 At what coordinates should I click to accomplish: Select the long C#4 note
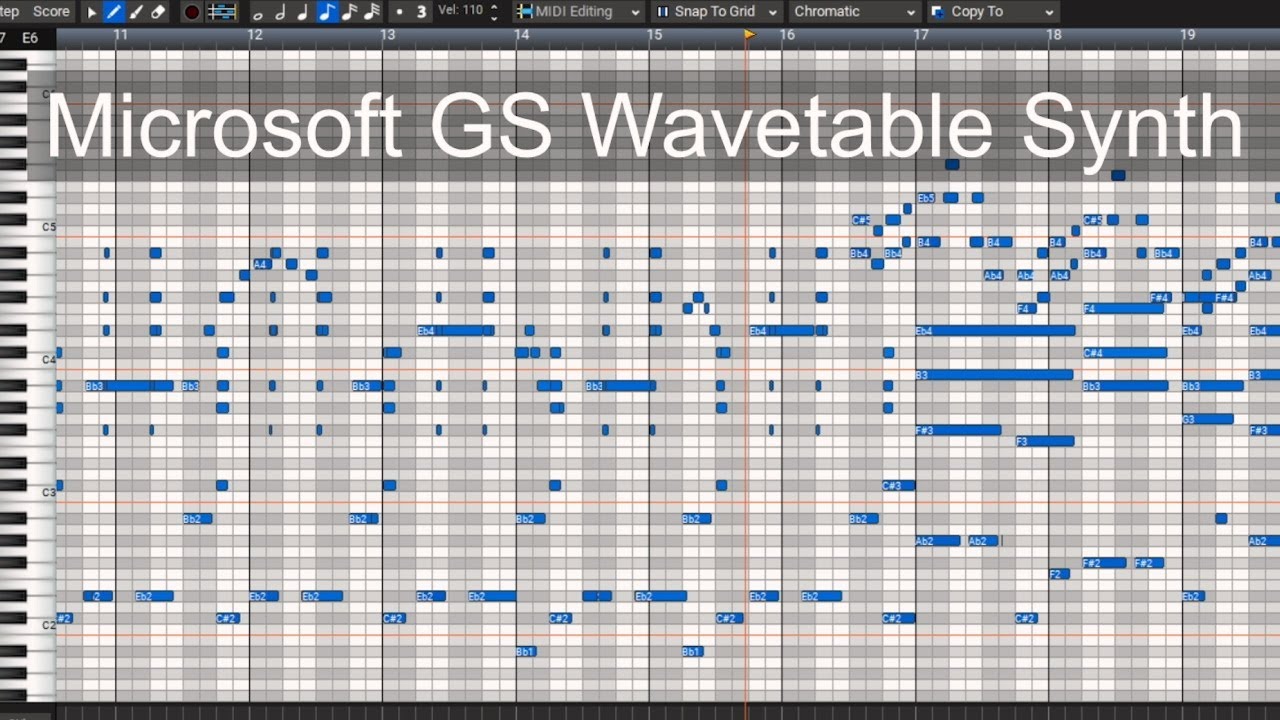point(1125,353)
